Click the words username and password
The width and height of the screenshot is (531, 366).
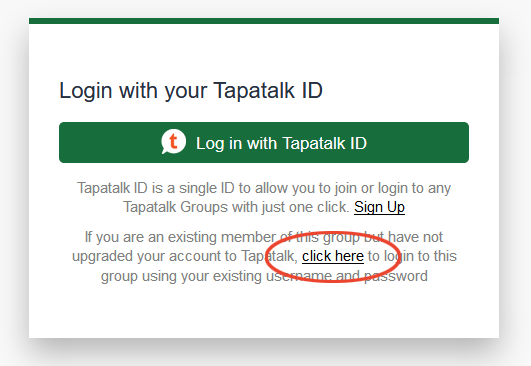click(347, 276)
